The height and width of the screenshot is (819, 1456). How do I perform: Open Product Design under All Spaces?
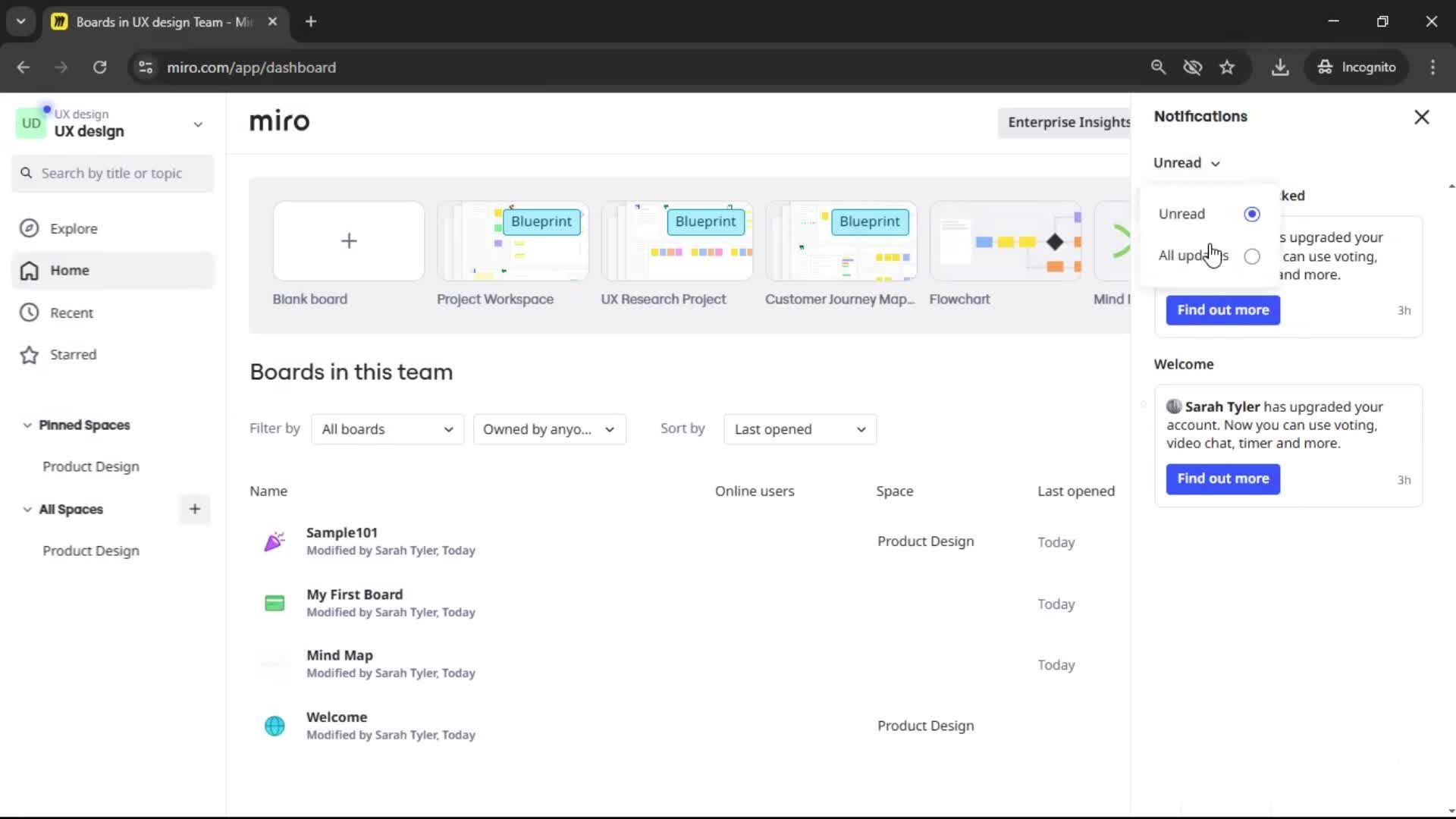91,551
